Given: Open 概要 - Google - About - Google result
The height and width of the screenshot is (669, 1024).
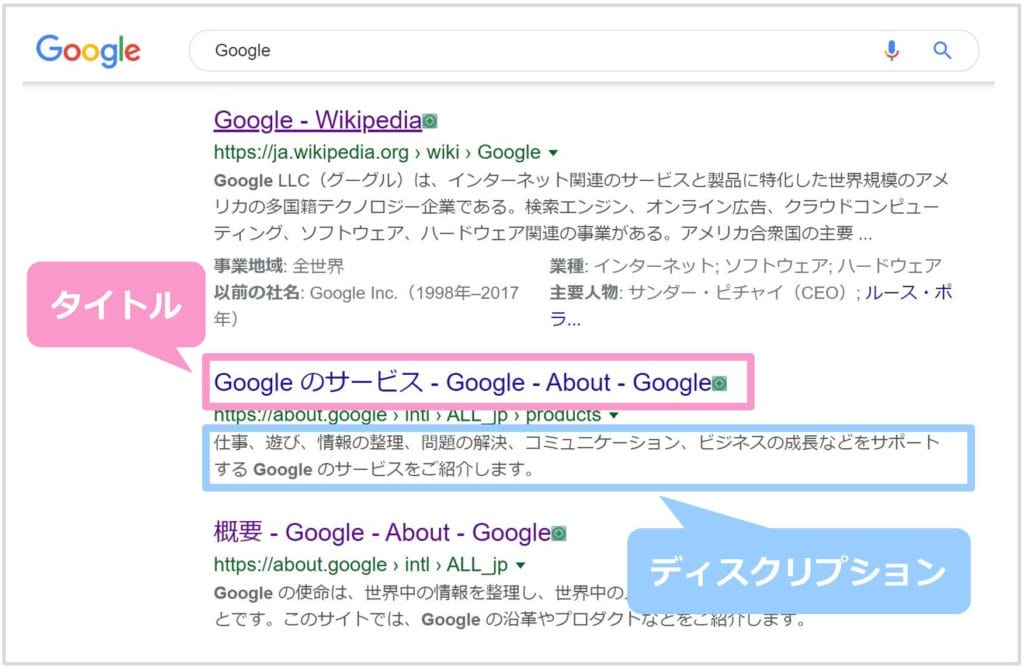Looking at the screenshot, I should [382, 532].
